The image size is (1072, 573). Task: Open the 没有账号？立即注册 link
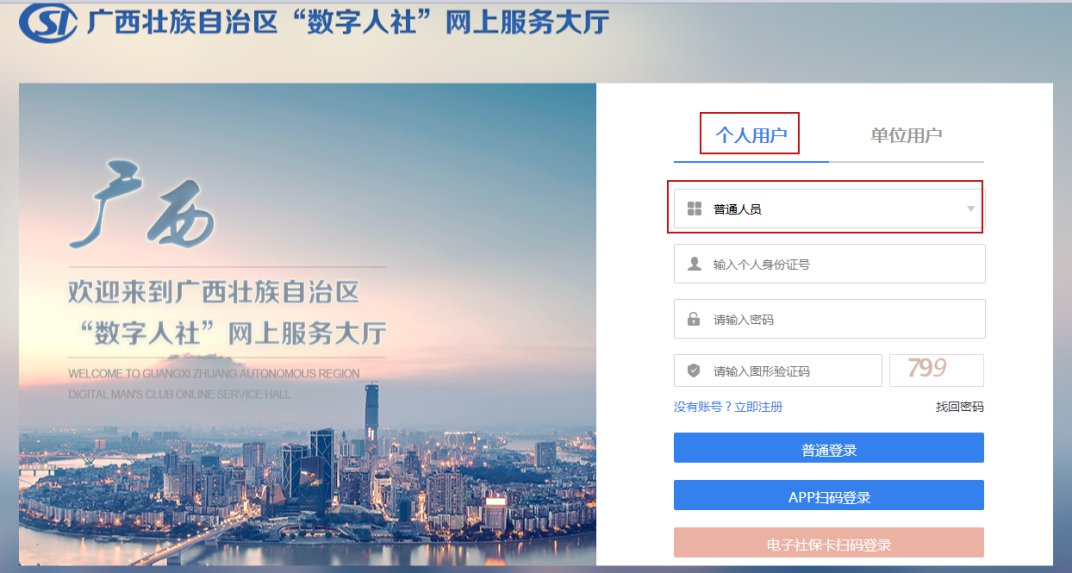coord(728,407)
